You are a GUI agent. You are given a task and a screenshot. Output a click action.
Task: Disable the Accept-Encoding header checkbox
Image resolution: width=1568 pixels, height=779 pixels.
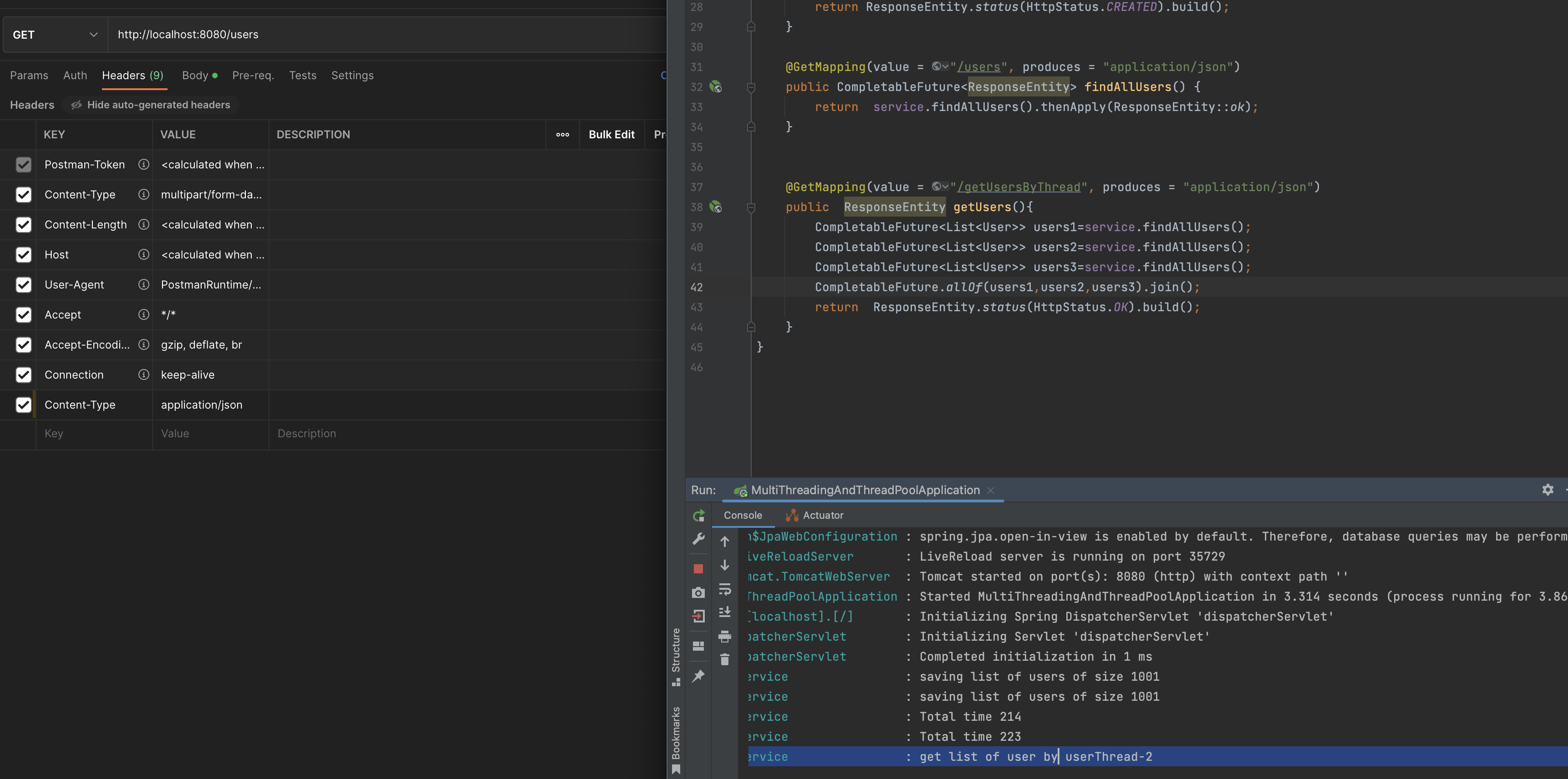pos(24,345)
